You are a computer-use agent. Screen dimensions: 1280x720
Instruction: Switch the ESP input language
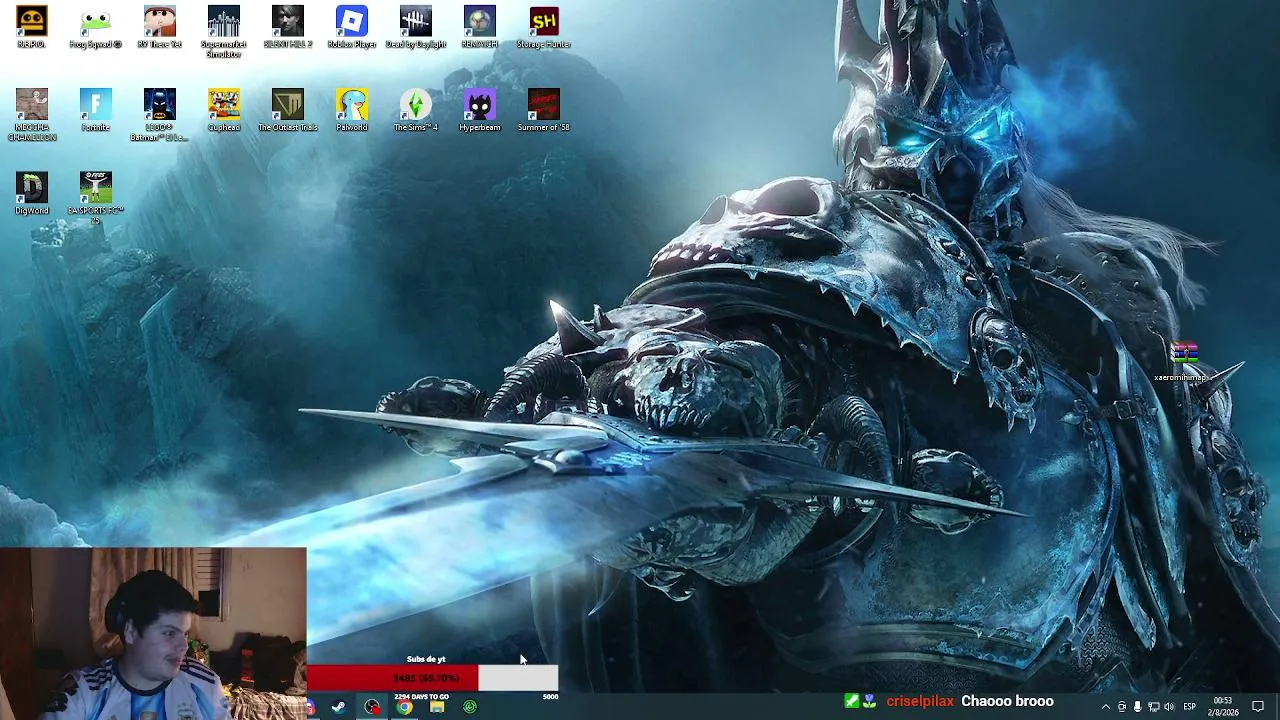click(x=1189, y=707)
